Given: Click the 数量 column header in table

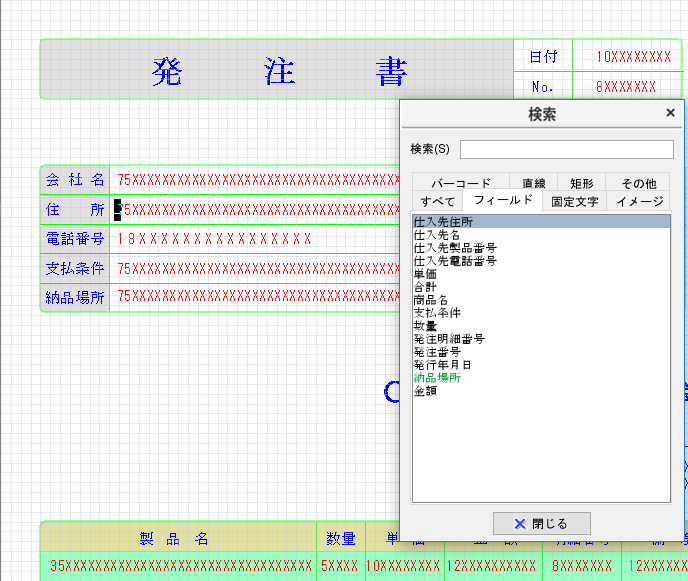Looking at the screenshot, I should tap(341, 538).
